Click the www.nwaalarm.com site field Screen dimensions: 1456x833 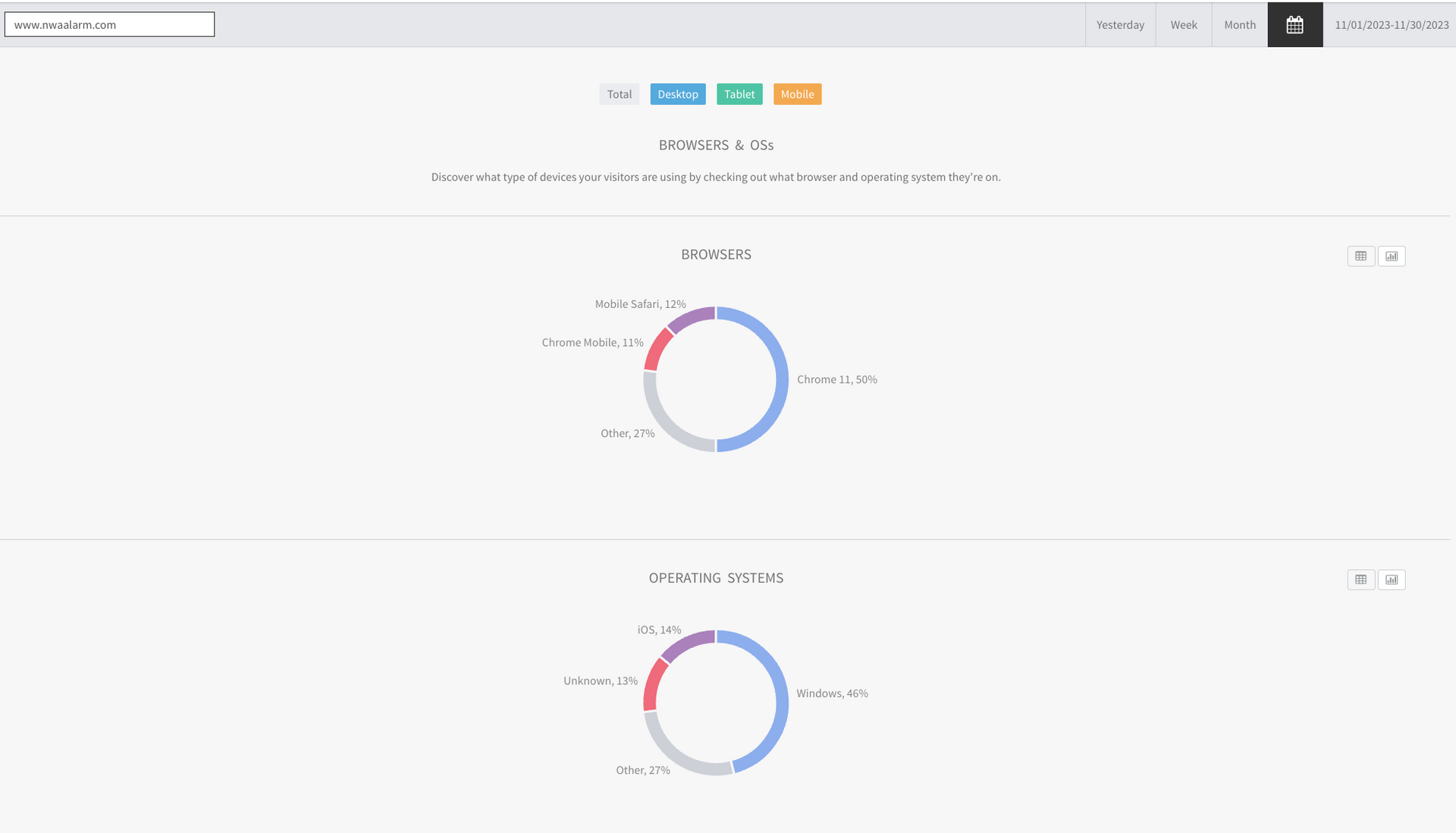pyautogui.click(x=109, y=24)
